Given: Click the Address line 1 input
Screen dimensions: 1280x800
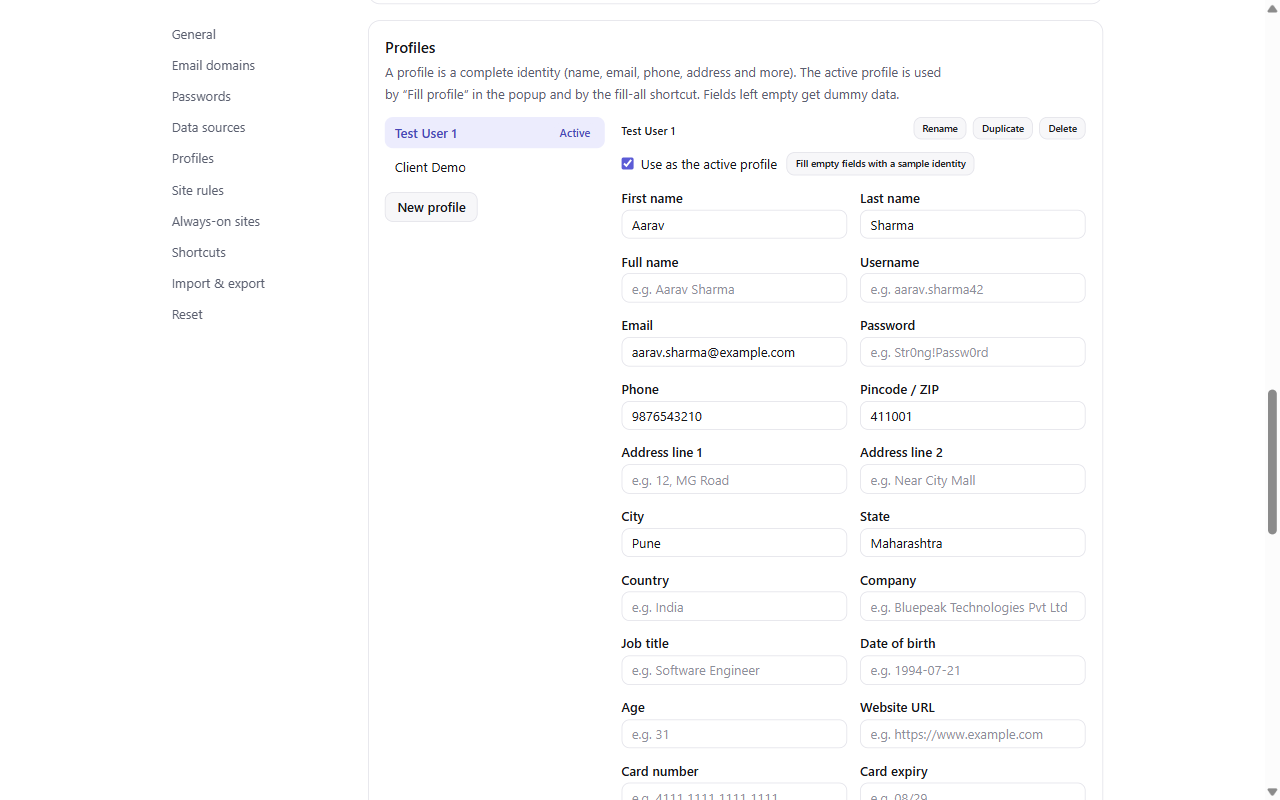Looking at the screenshot, I should click(x=734, y=480).
